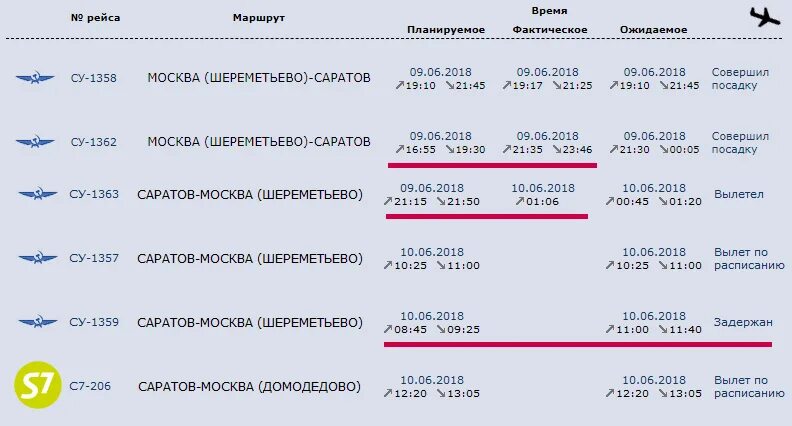Click the № рейса column header
Image resolution: width=792 pixels, height=426 pixels.
coord(95,18)
